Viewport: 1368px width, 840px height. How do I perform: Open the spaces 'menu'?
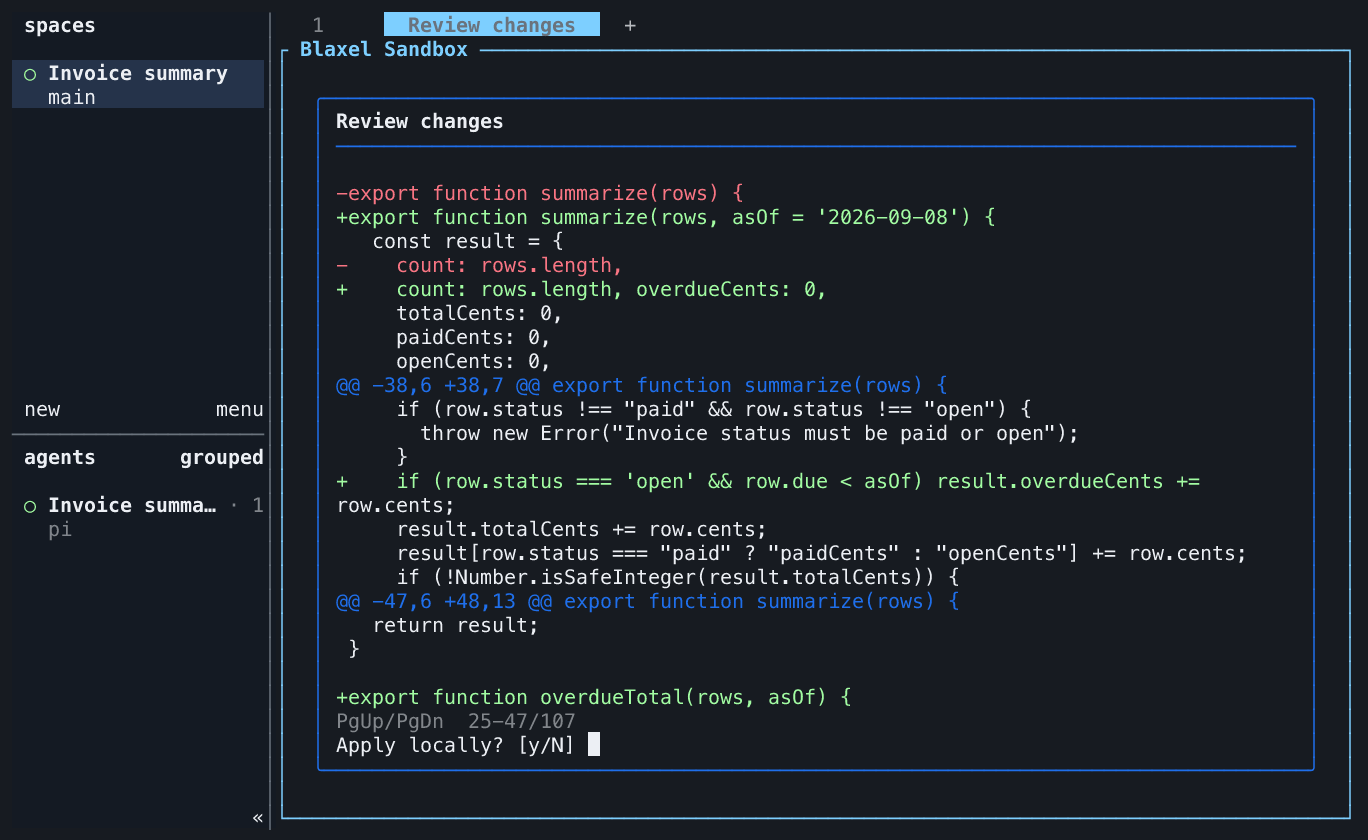[240, 410]
